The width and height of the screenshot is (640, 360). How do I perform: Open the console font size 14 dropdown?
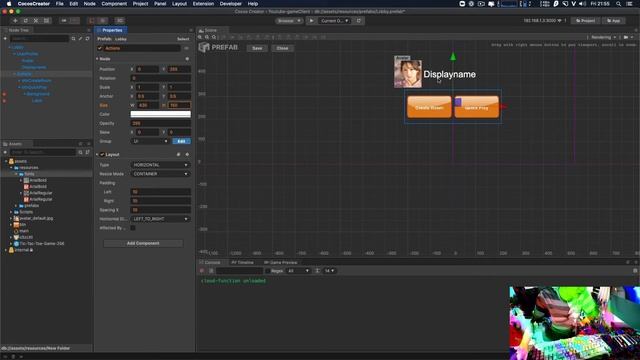pos(329,271)
